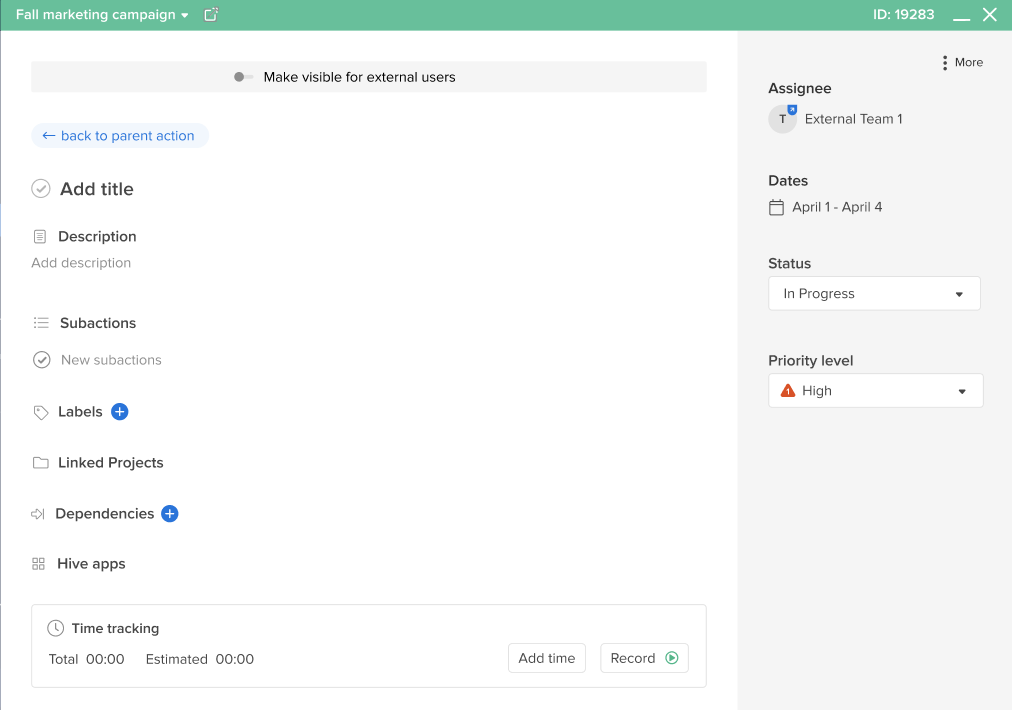Expand Fall marketing campaign project dropdown
The width and height of the screenshot is (1012, 710).
tap(102, 14)
